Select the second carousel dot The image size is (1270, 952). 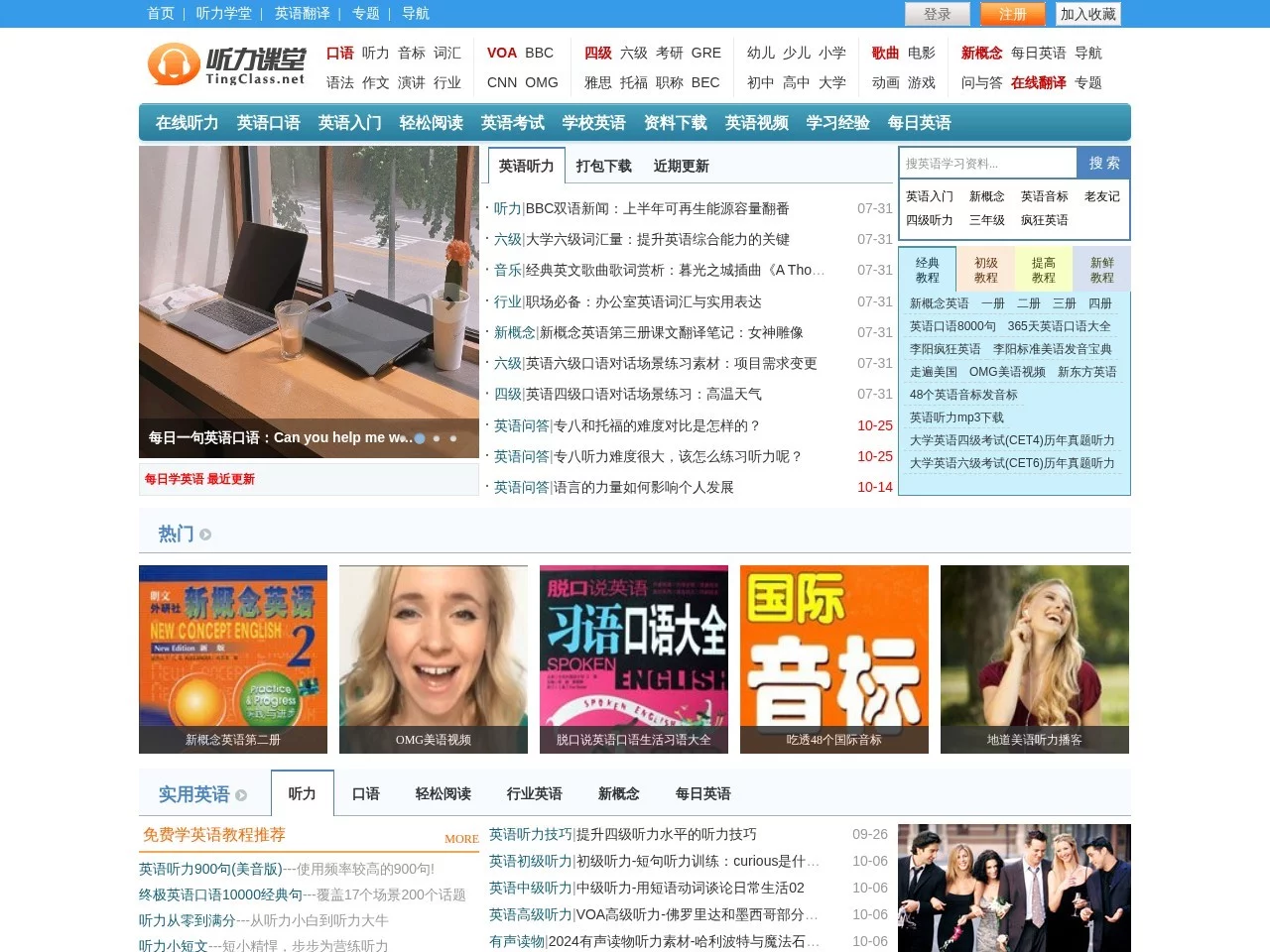coord(437,438)
